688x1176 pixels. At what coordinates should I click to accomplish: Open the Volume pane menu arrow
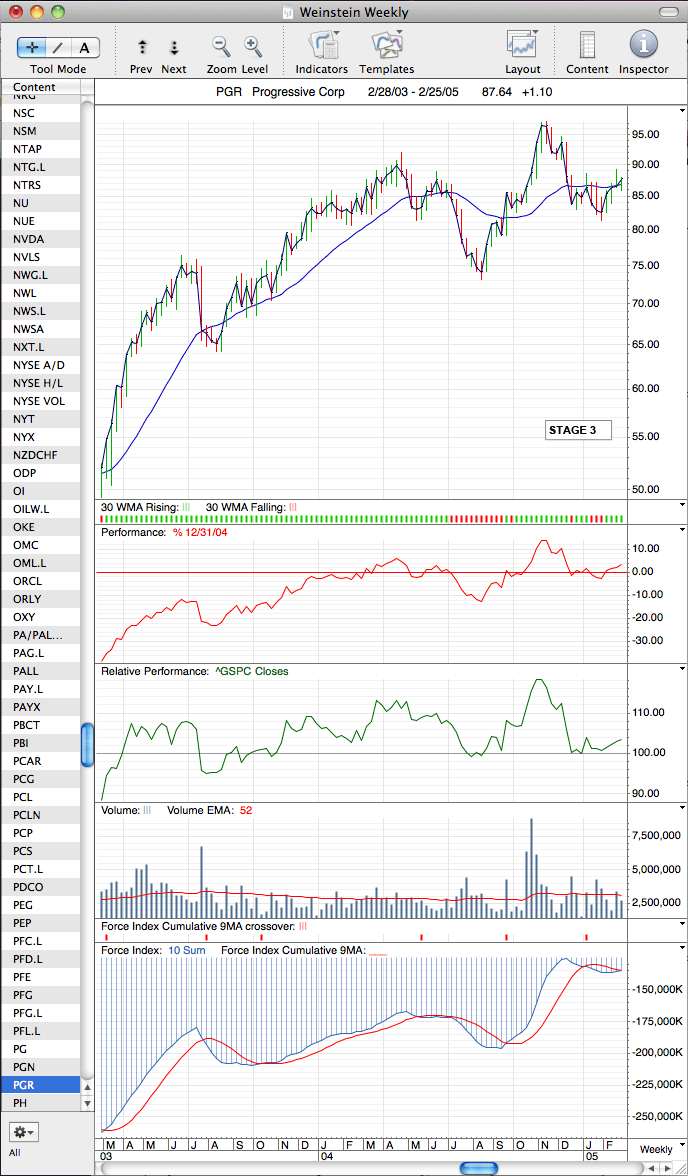click(681, 808)
